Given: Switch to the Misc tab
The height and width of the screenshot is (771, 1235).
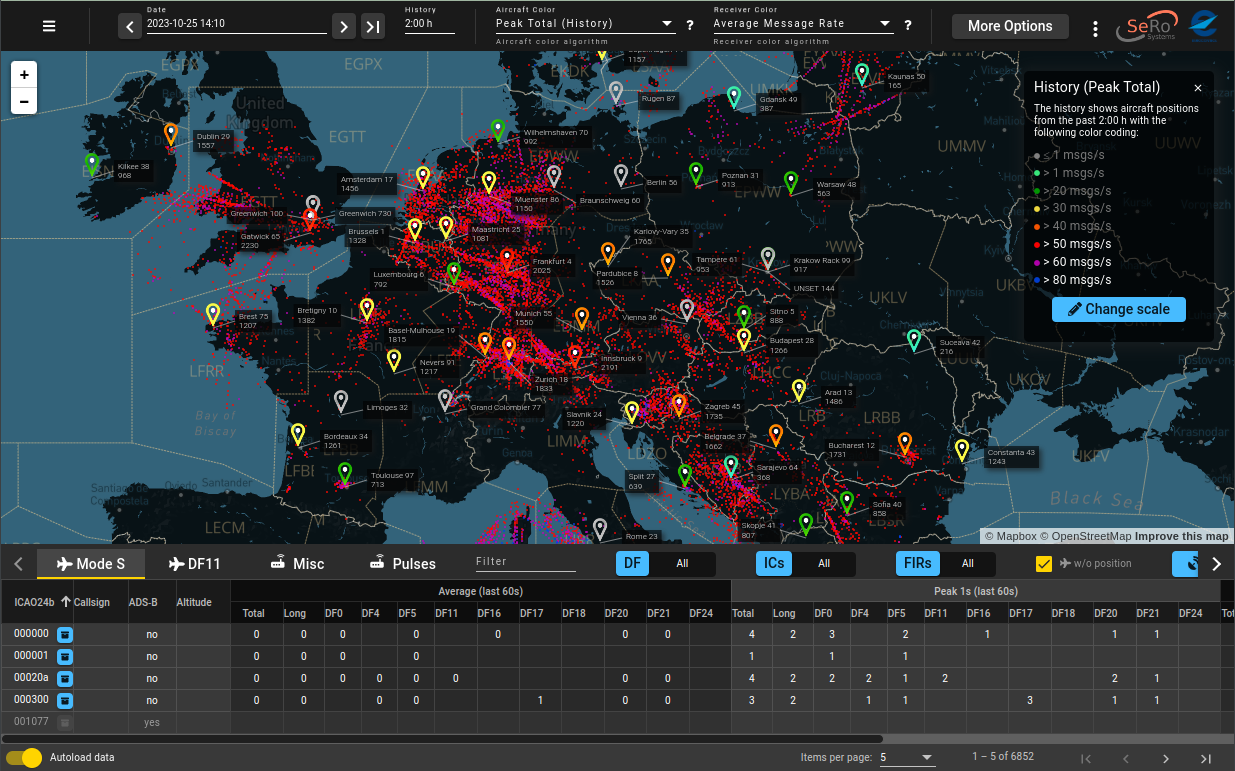Looking at the screenshot, I should pos(297,564).
